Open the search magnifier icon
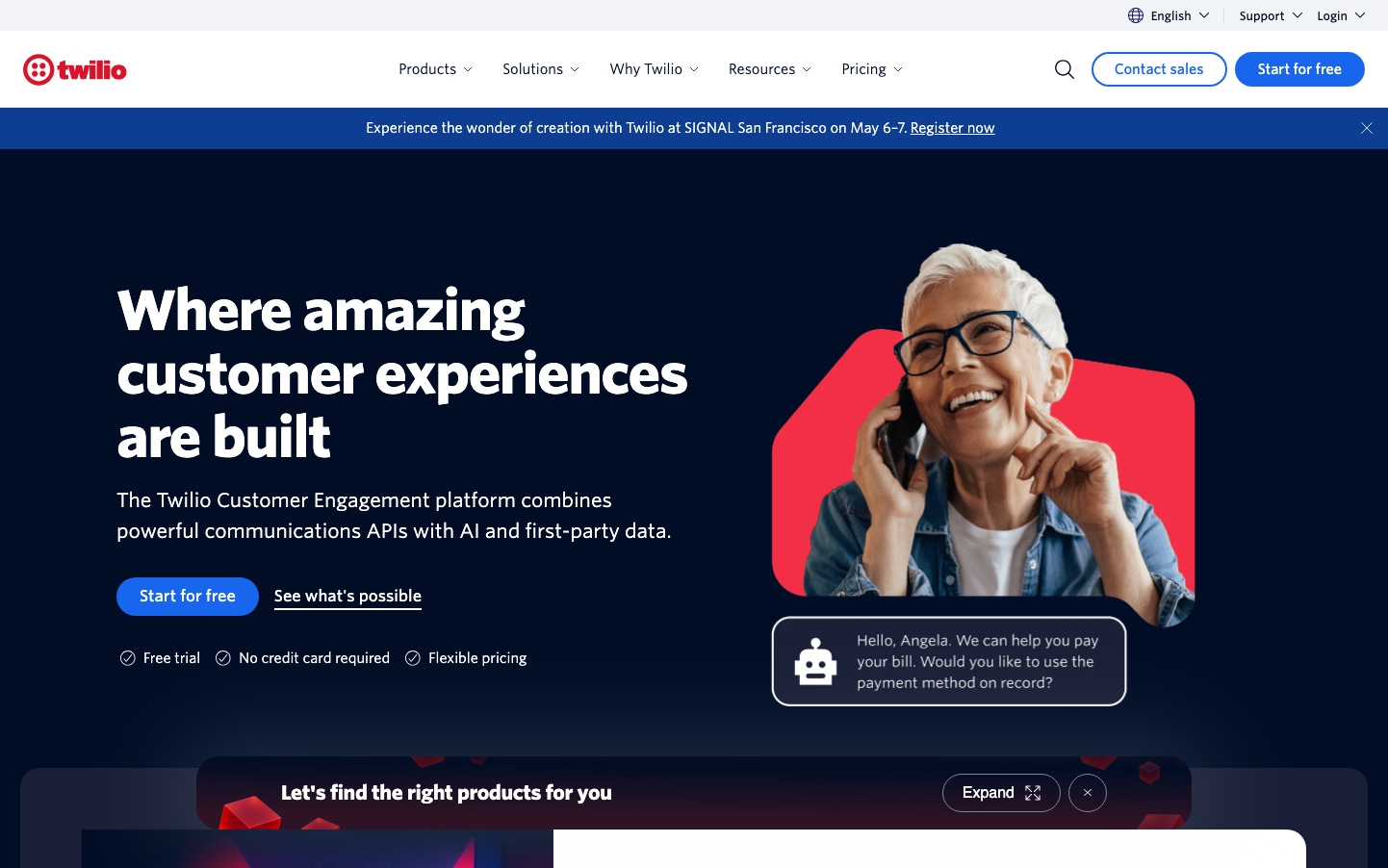This screenshot has height=868, width=1388. (x=1064, y=69)
